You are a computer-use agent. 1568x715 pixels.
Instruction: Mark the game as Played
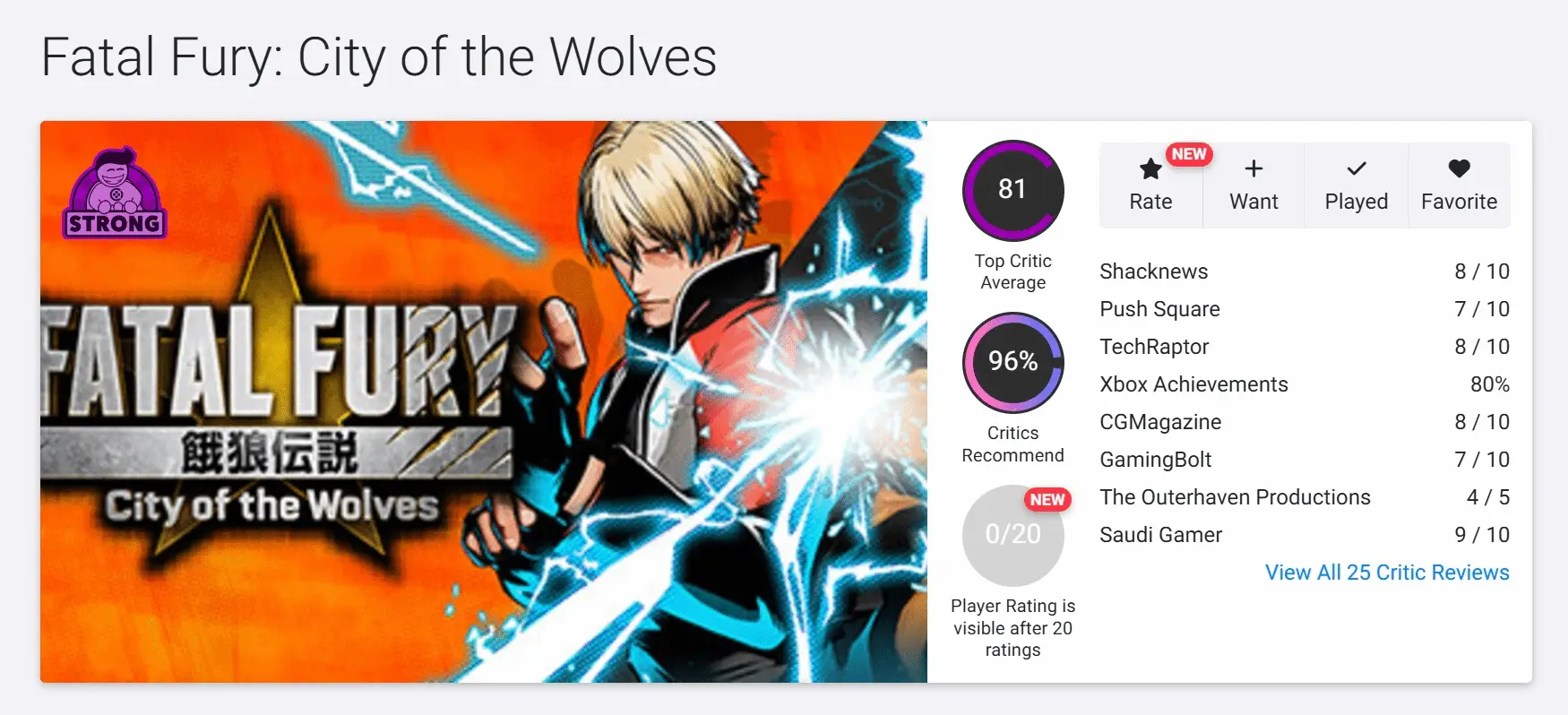tap(1357, 185)
